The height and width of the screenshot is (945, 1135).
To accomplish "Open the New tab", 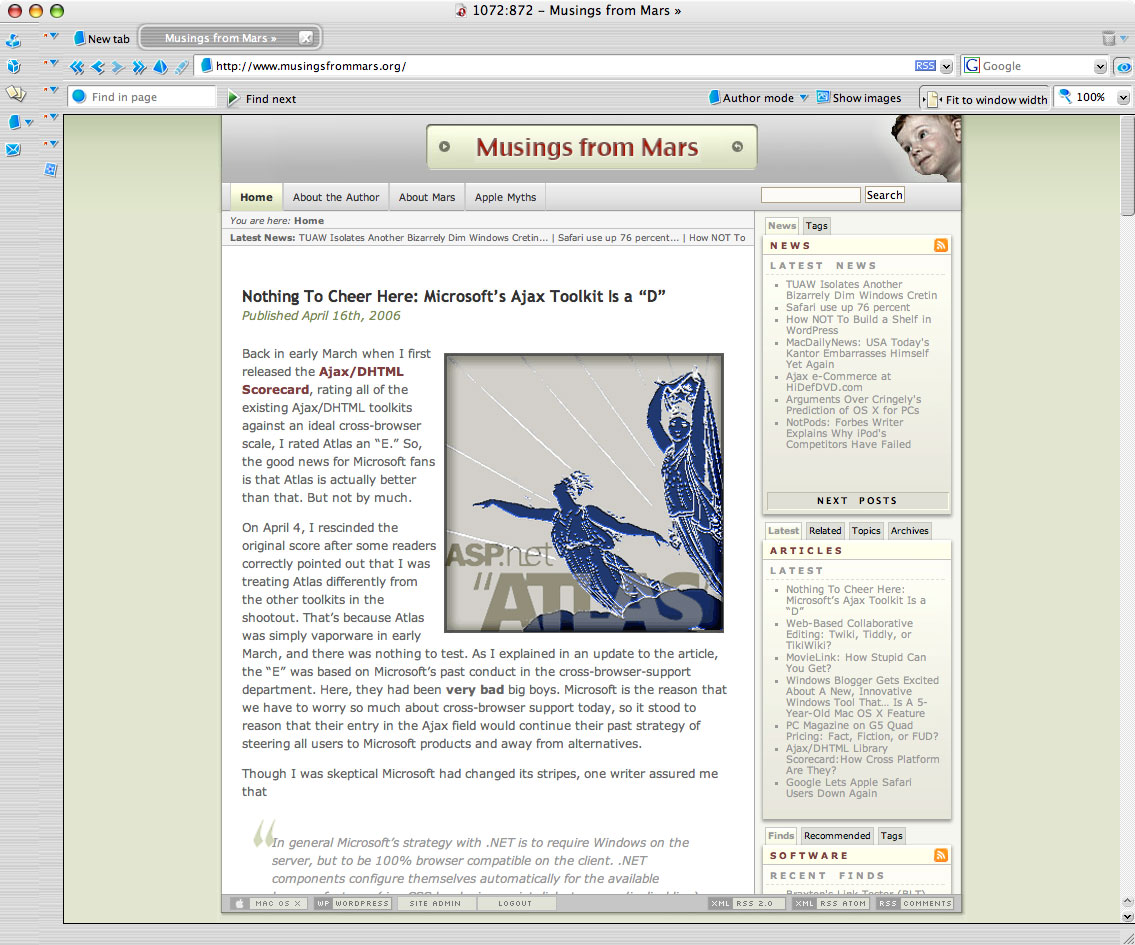I will tap(102, 38).
